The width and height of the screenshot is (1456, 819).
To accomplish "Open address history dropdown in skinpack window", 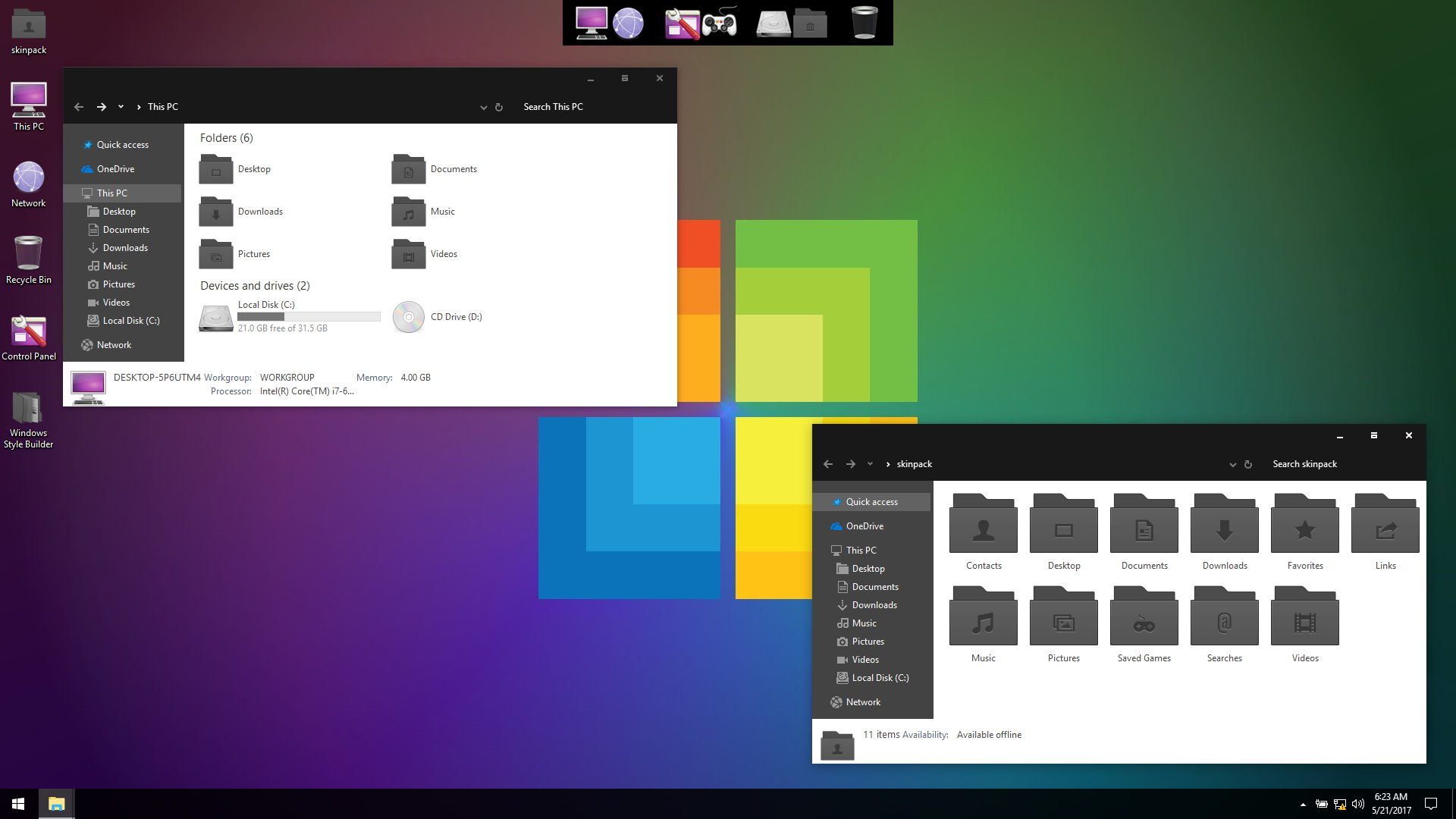I will tap(1232, 464).
